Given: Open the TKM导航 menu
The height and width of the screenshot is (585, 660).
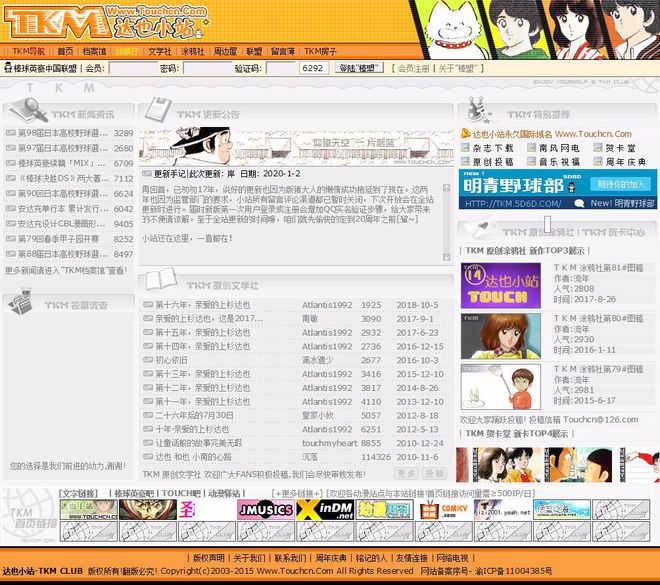Looking at the screenshot, I should click(x=28, y=51).
